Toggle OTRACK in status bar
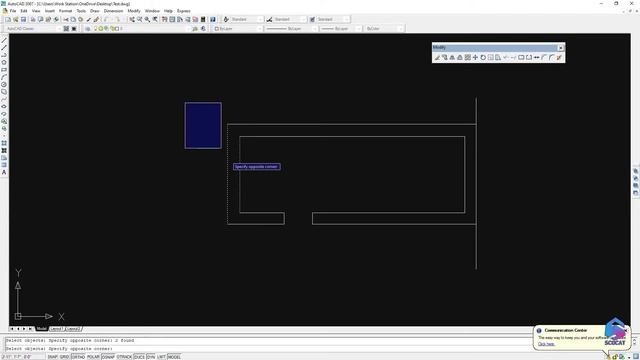Viewport: 640px width, 360px height. click(x=124, y=357)
